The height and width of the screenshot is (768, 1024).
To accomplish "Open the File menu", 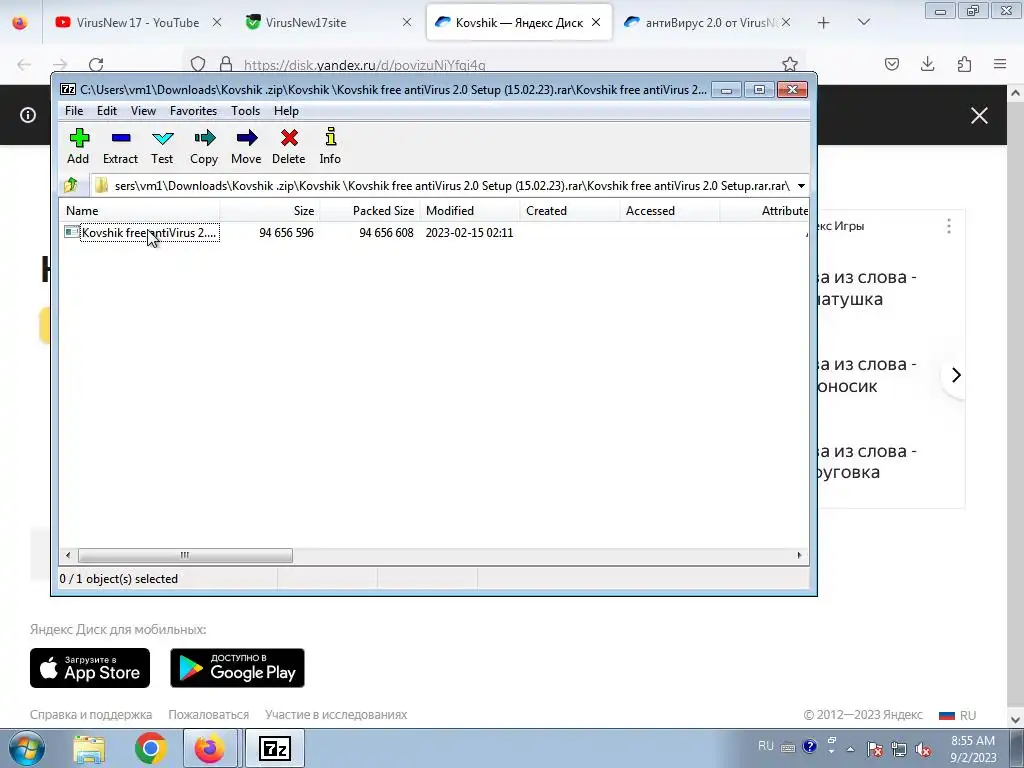I will (74, 111).
